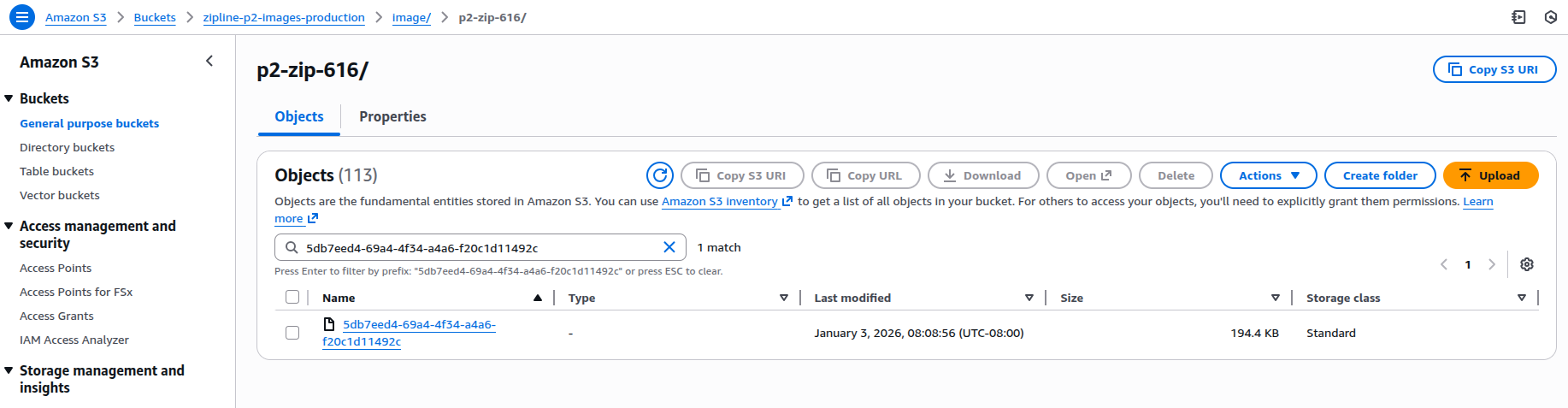The height and width of the screenshot is (408, 1568).
Task: Check the 5db7eed4 object row checkbox
Action: click(x=292, y=333)
